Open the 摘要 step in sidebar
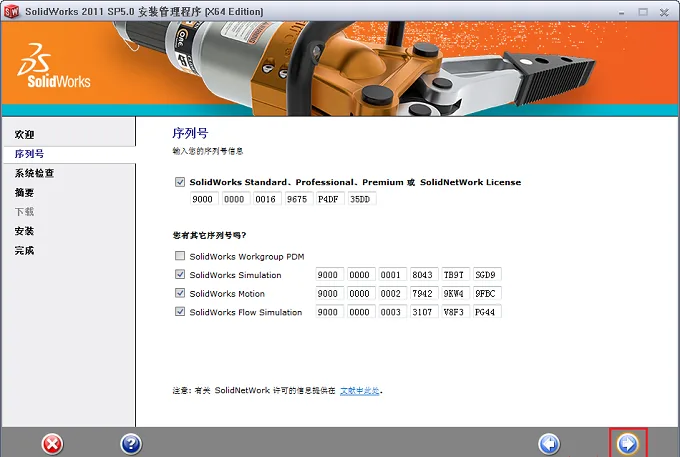This screenshot has height=457, width=680. [24, 193]
